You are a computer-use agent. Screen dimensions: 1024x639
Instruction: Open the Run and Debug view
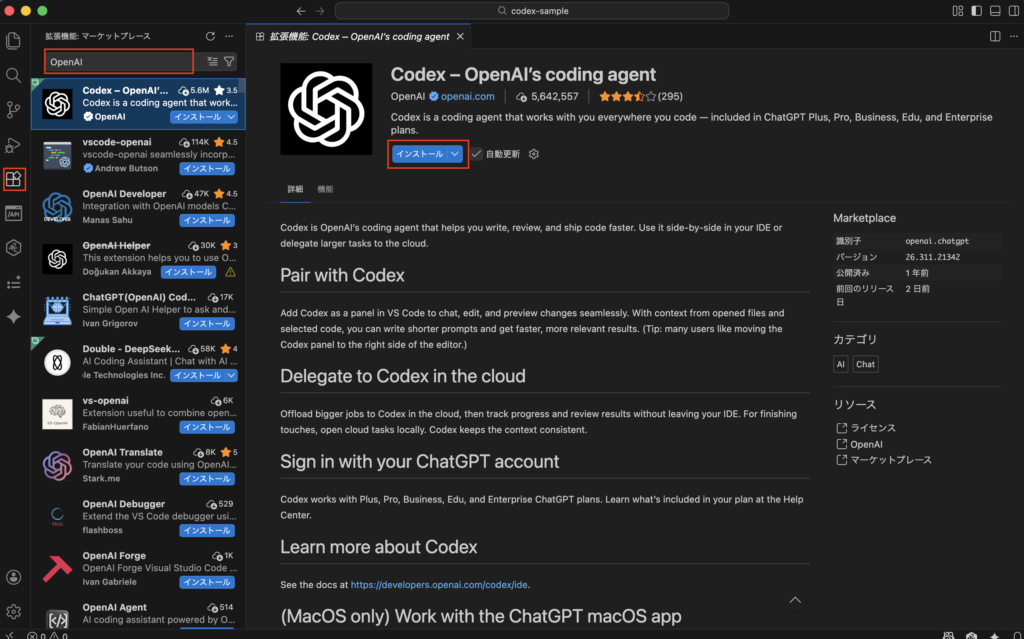[14, 145]
